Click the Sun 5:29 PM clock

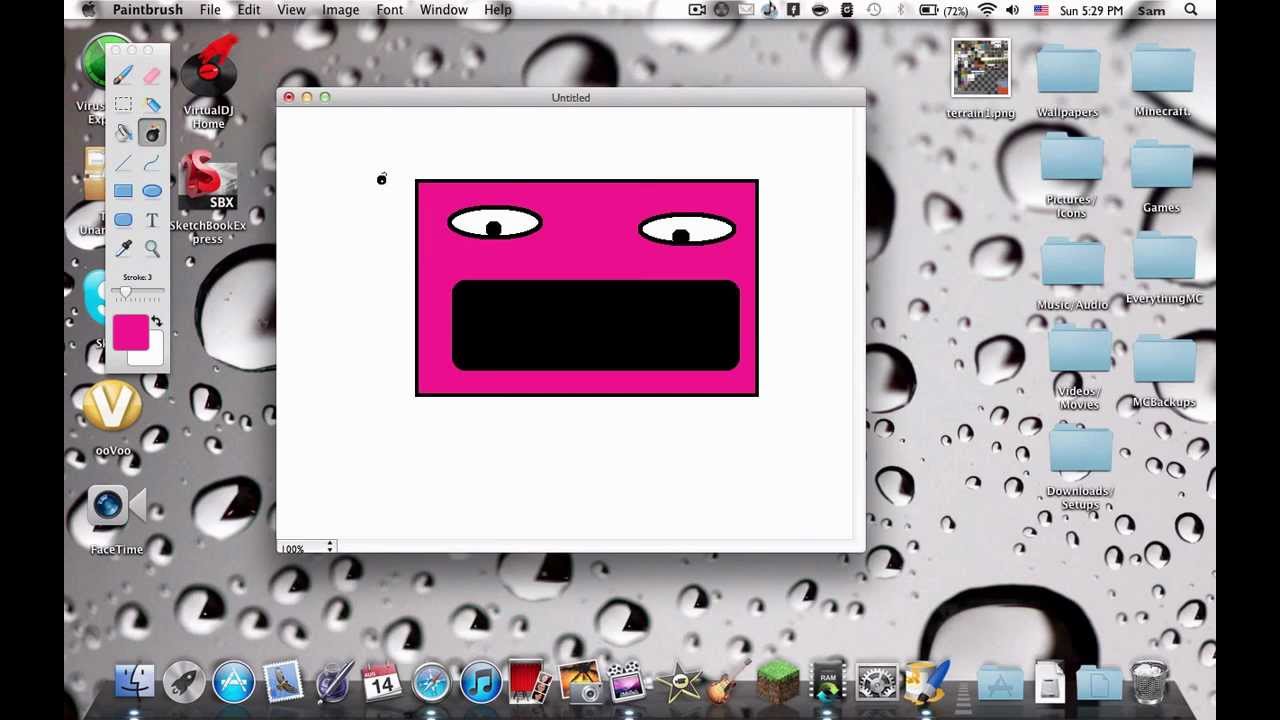click(1093, 10)
